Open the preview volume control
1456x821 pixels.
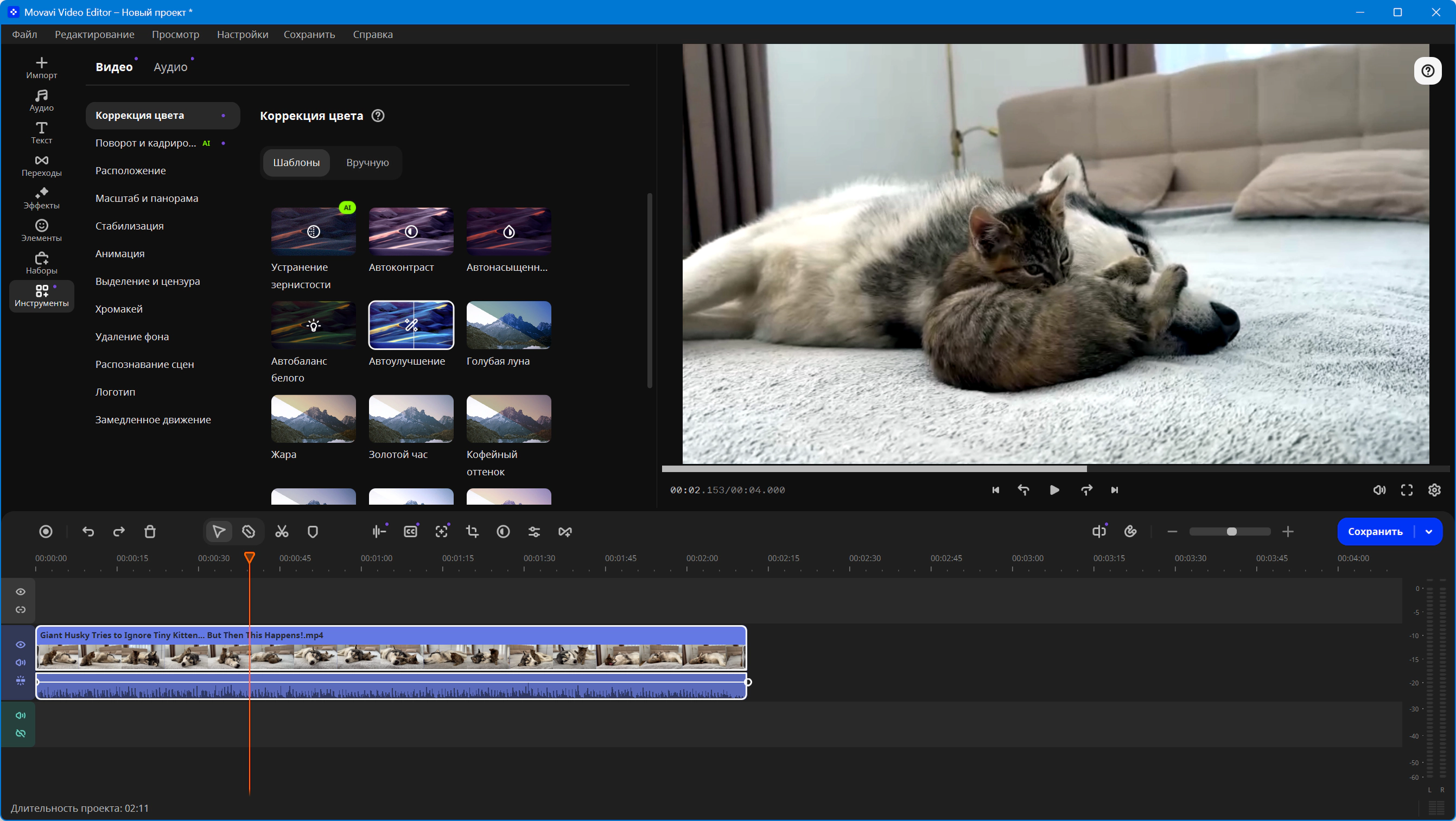point(1379,490)
